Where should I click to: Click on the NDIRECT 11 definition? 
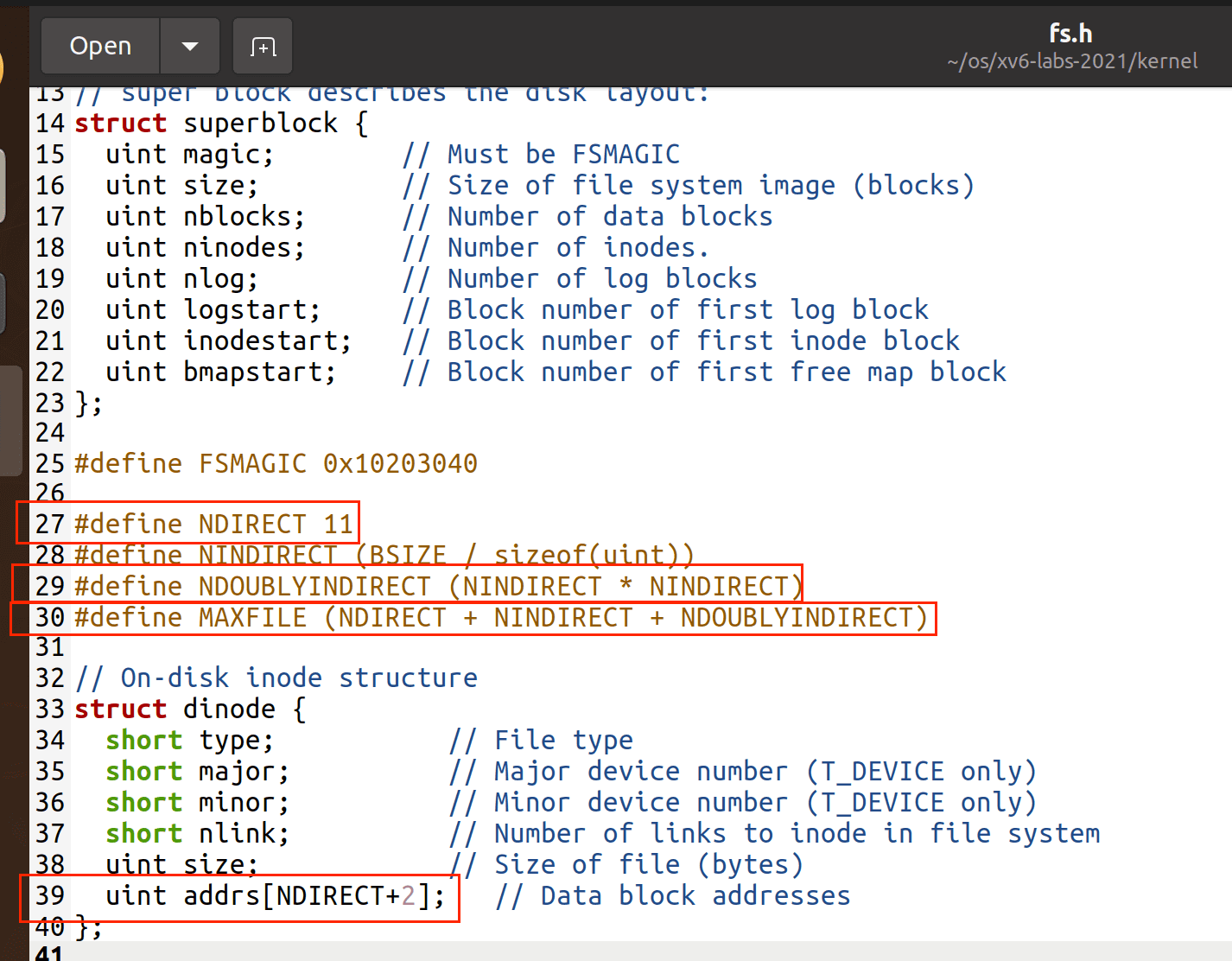point(276,525)
